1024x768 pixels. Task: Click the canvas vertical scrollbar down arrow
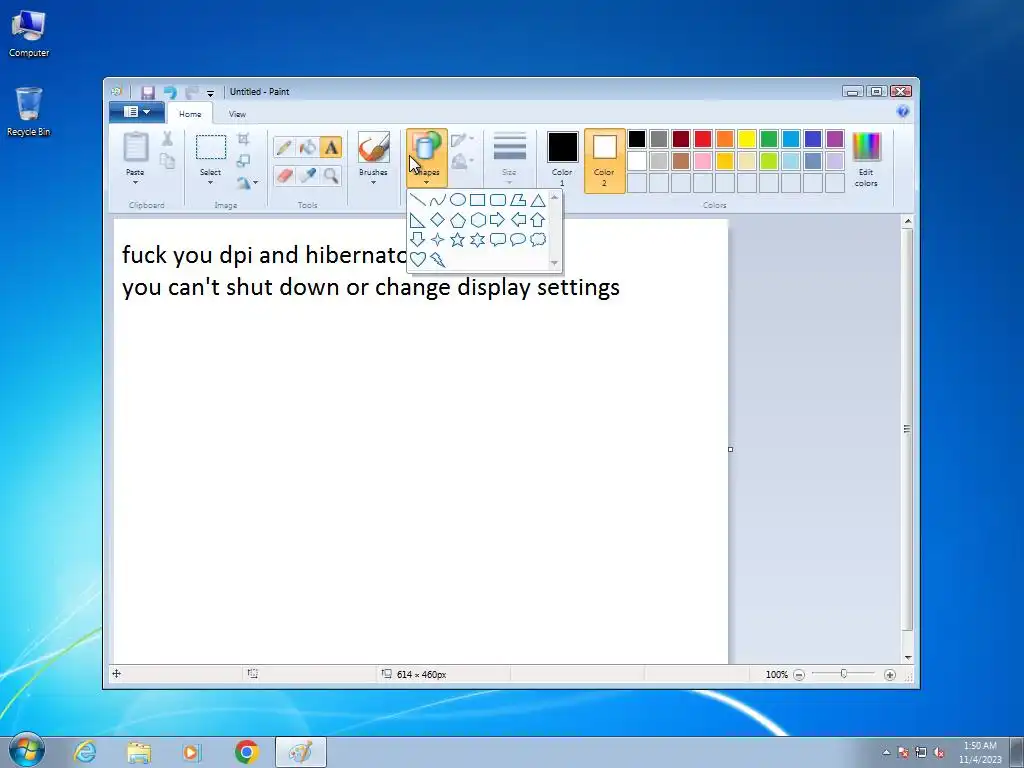[x=908, y=658]
